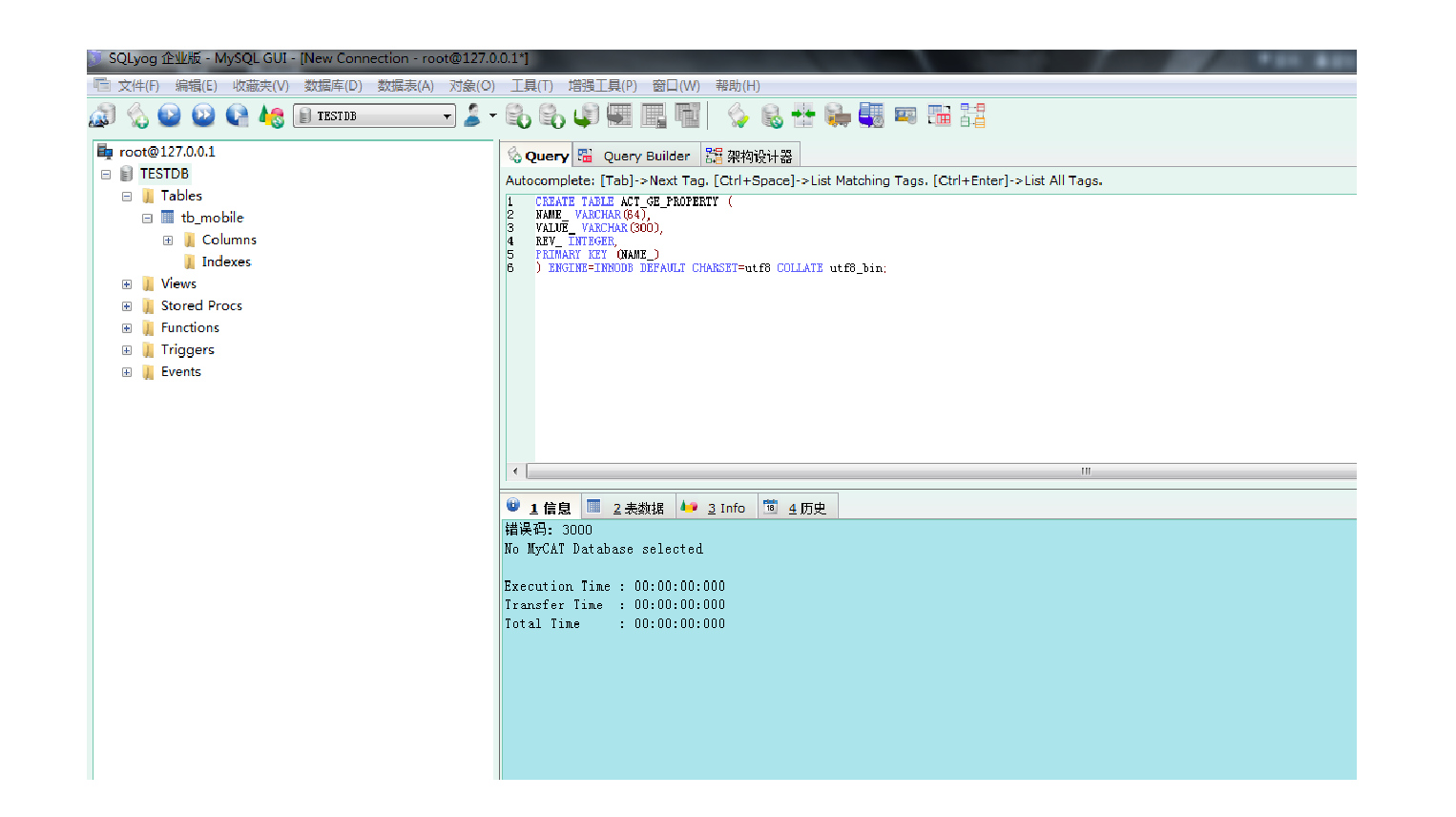Image resolution: width=1456 pixels, height=817 pixels.
Task: Expand the Stored Procs folder
Action: coord(126,306)
